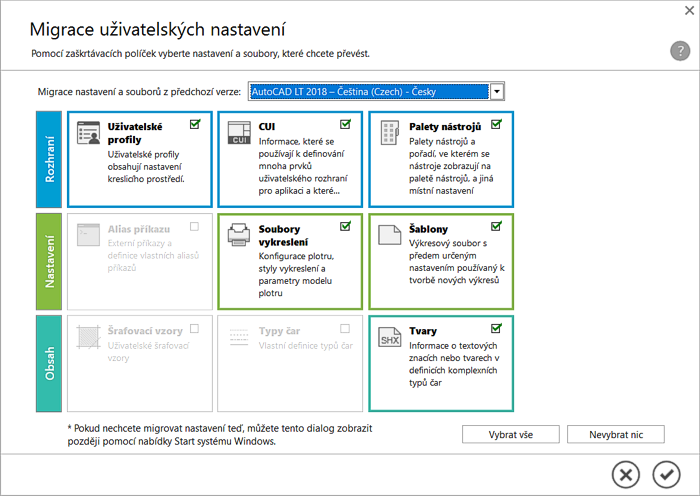Image resolution: width=700 pixels, height=496 pixels.
Task: Click the Obsah category label
Action: pos(49,363)
